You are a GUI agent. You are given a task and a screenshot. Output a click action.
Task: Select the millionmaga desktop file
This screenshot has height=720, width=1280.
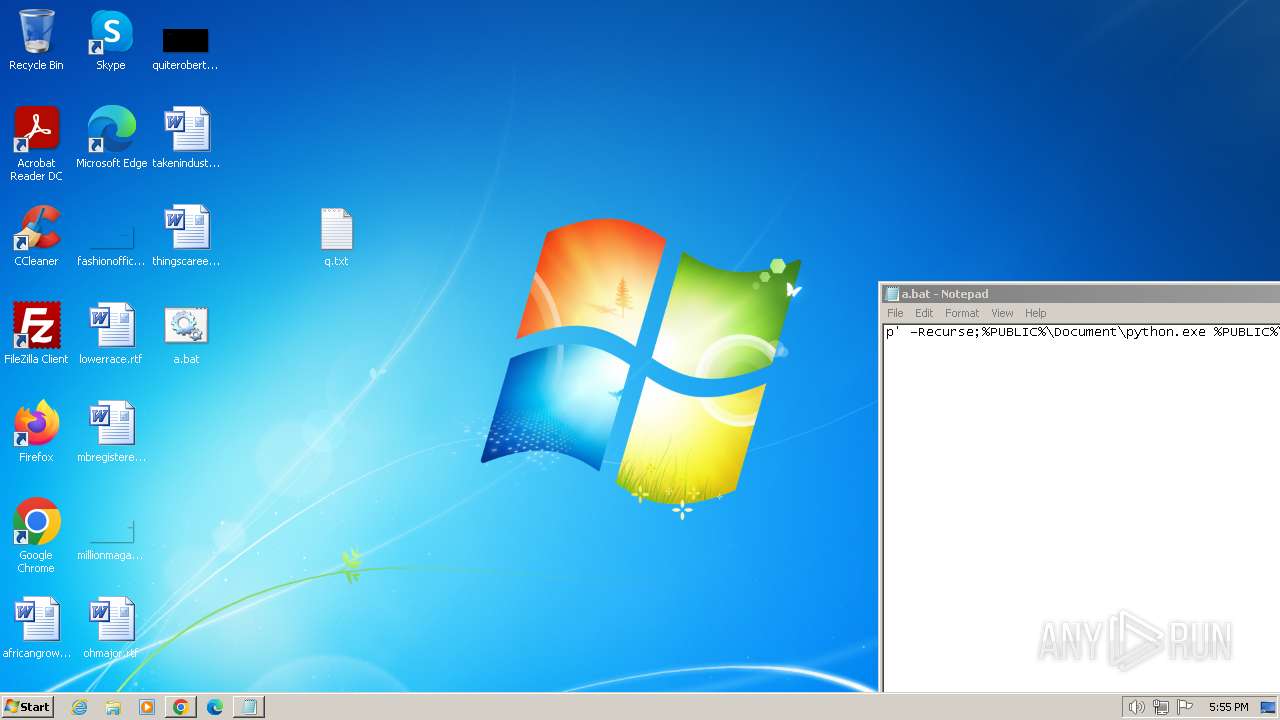click(x=111, y=540)
